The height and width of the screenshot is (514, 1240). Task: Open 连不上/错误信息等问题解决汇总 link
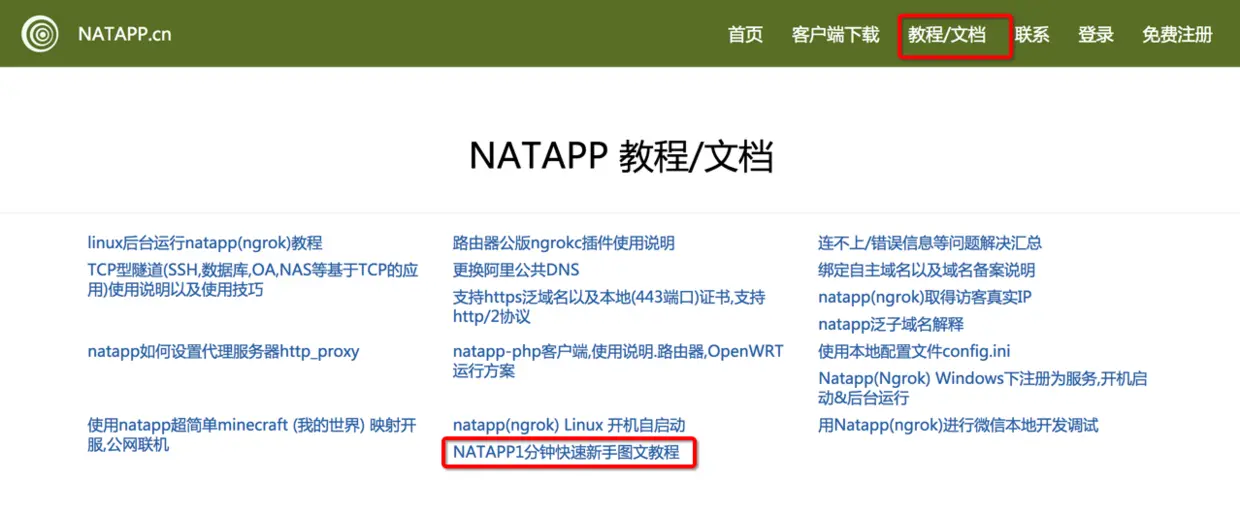(x=930, y=243)
